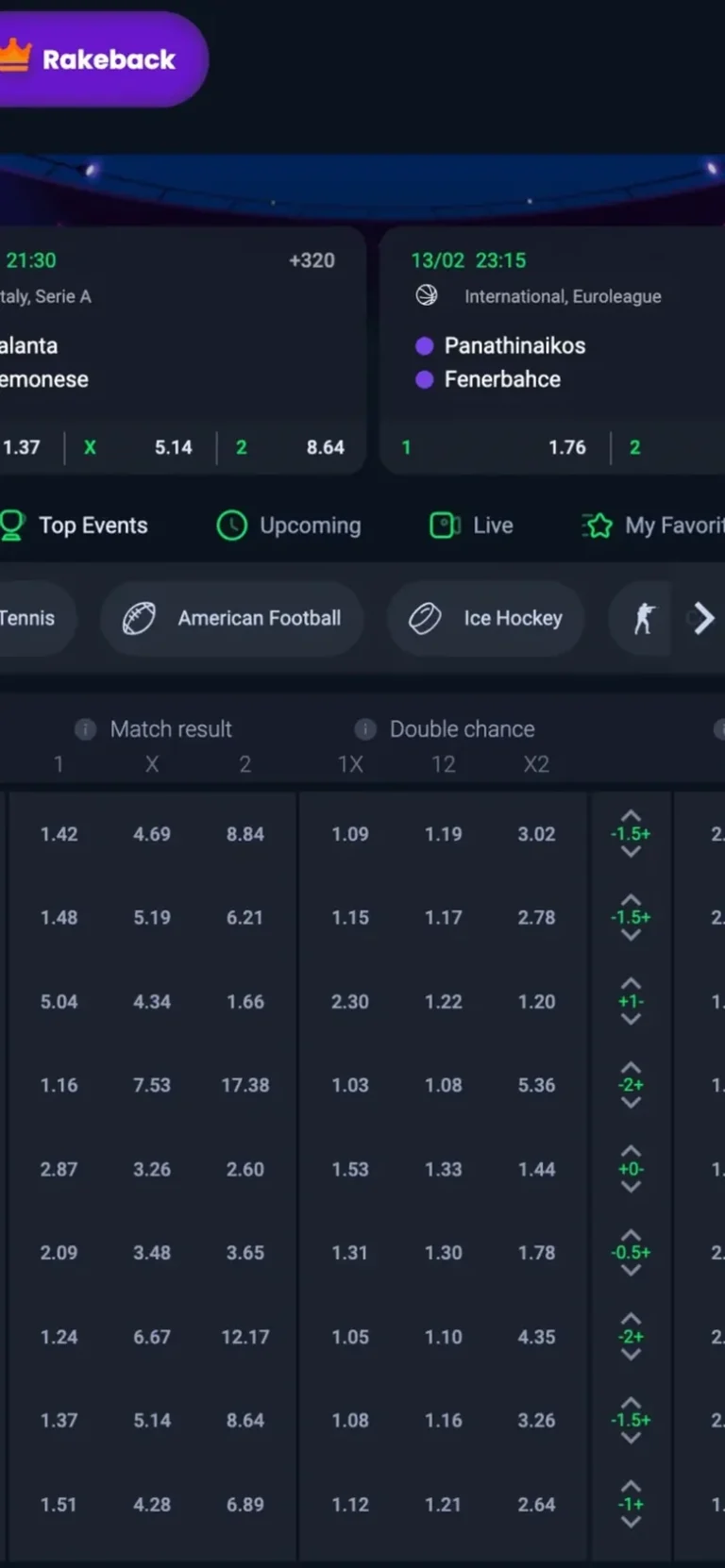Switch to the Live tab
725x1568 pixels.
click(472, 525)
